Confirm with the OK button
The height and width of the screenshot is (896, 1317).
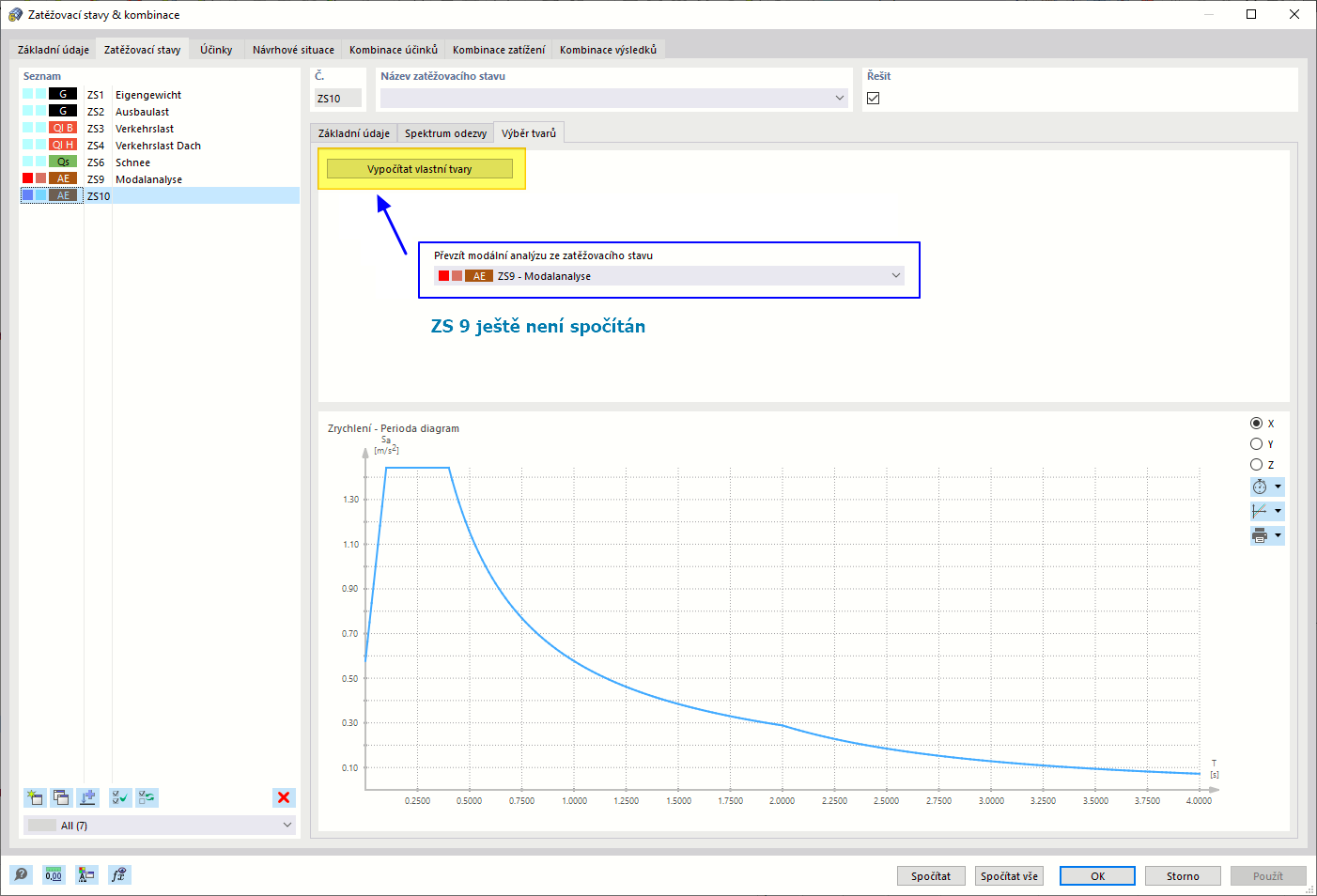pyautogui.click(x=1097, y=876)
